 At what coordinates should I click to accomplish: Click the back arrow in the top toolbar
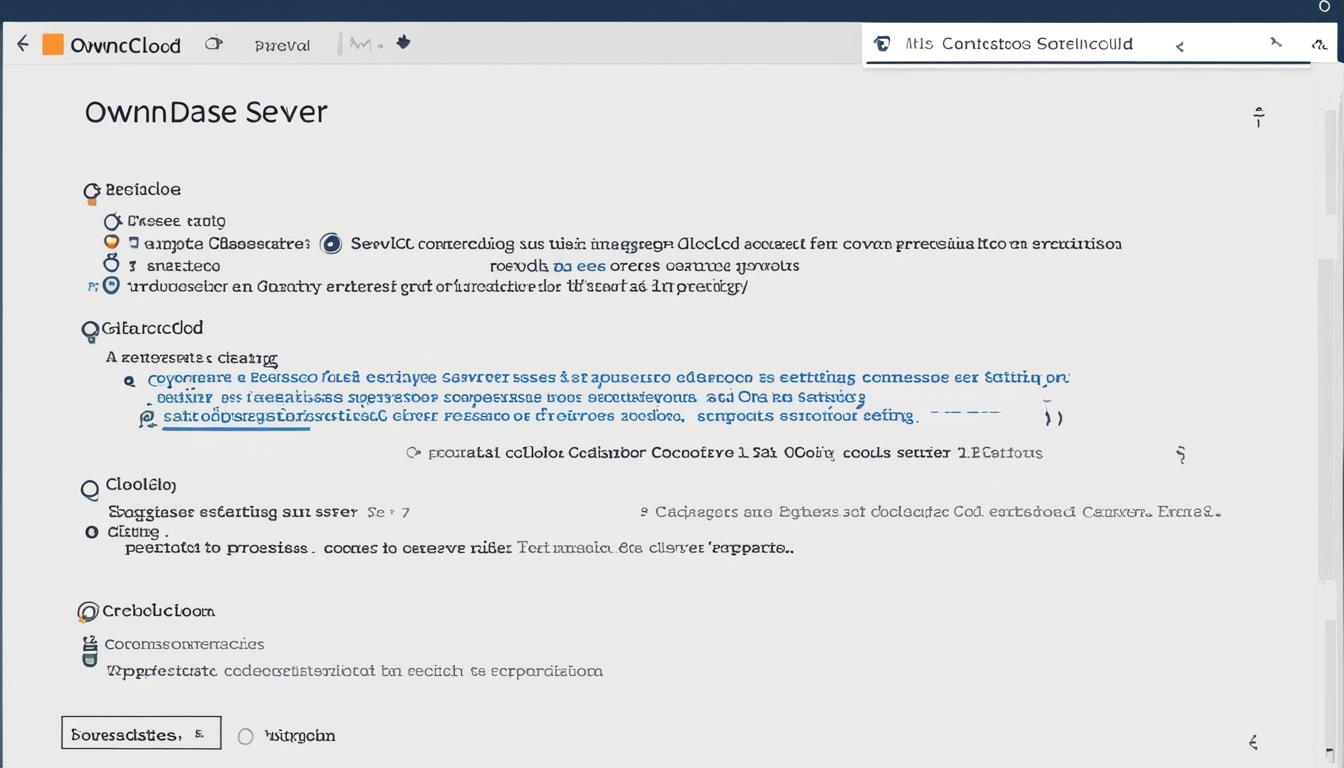pyautogui.click(x=22, y=43)
